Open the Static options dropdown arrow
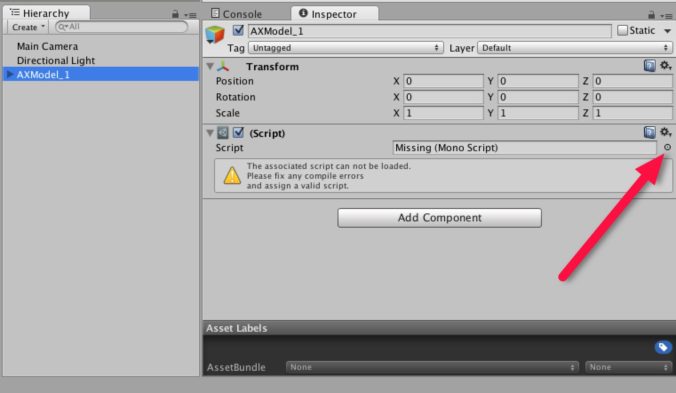Screen dimensions: 676x393 pyautogui.click(x=667, y=31)
